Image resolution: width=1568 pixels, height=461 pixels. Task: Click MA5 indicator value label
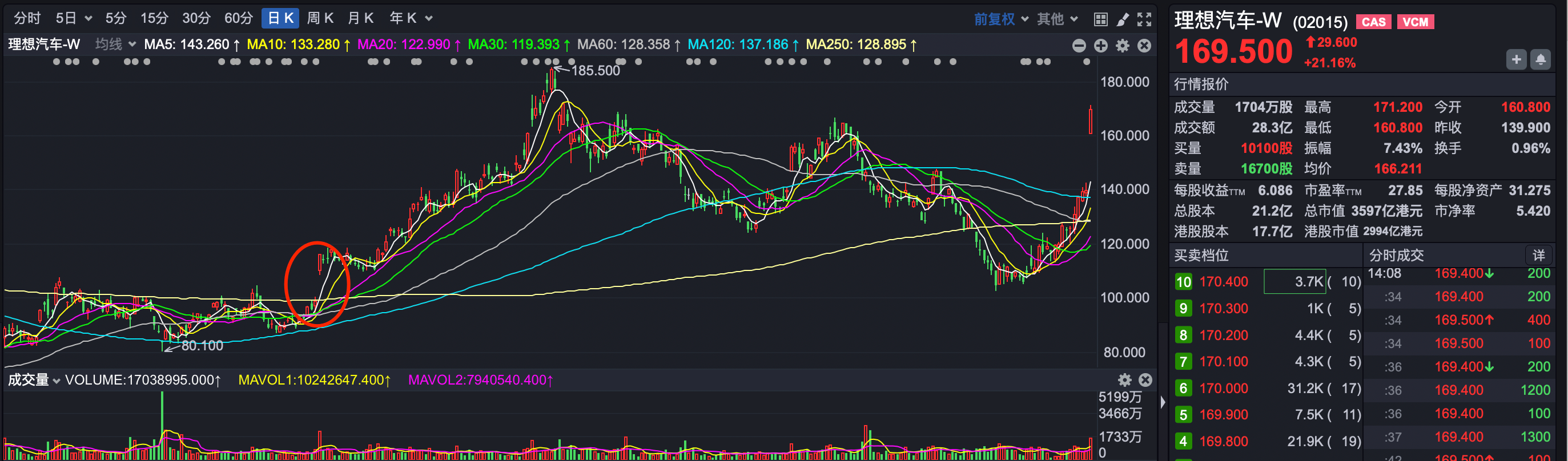(192, 45)
